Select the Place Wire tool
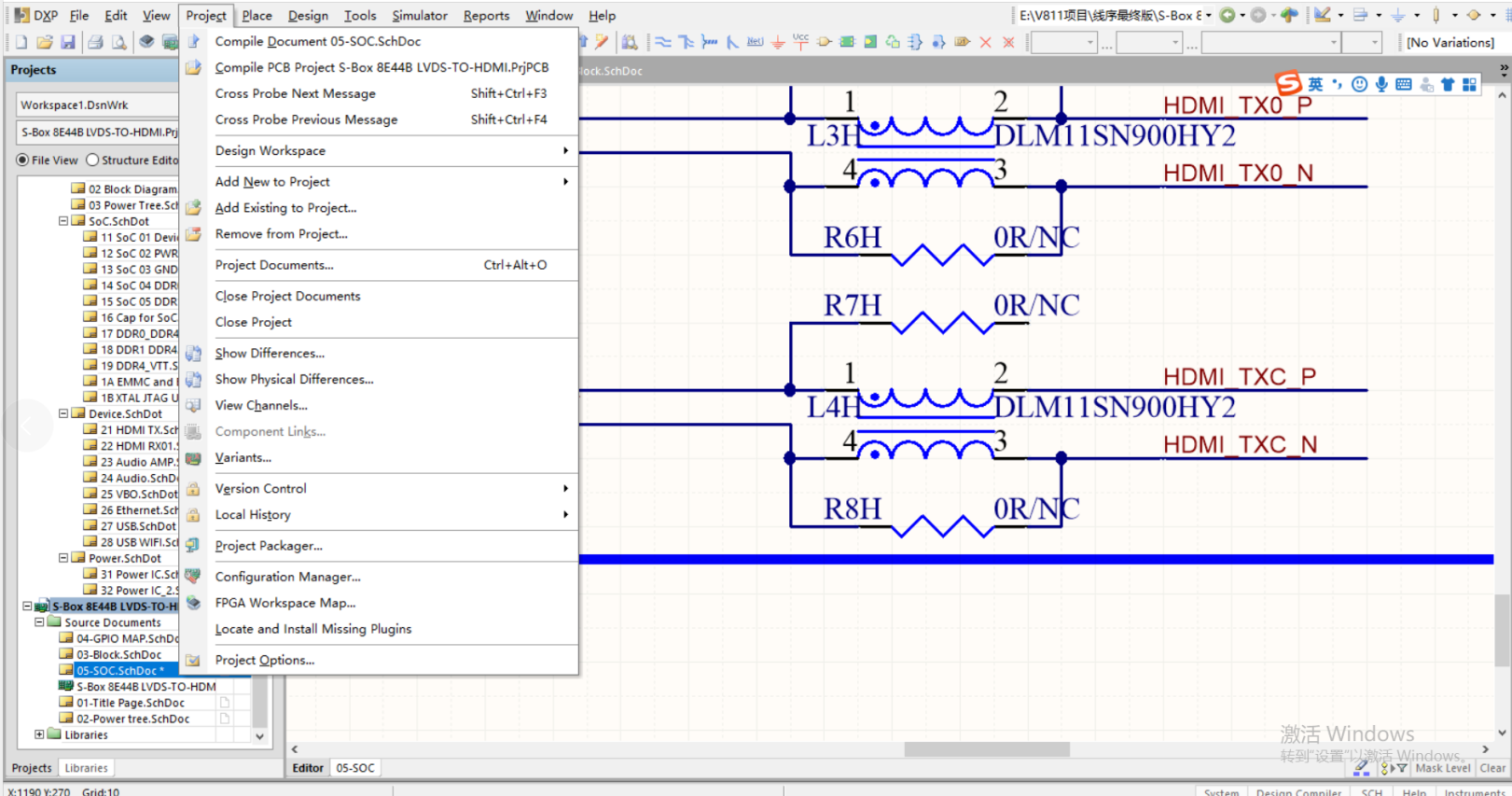This screenshot has width=1512, height=796. pos(662,42)
